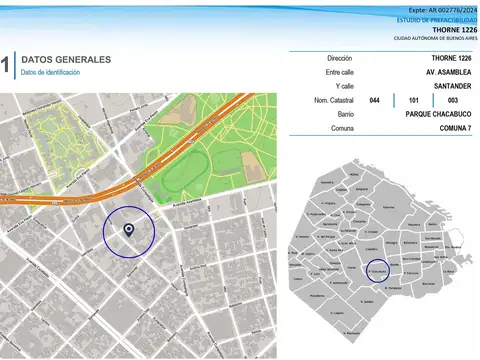Click the 'Comuna' field label

pyautogui.click(x=342, y=128)
